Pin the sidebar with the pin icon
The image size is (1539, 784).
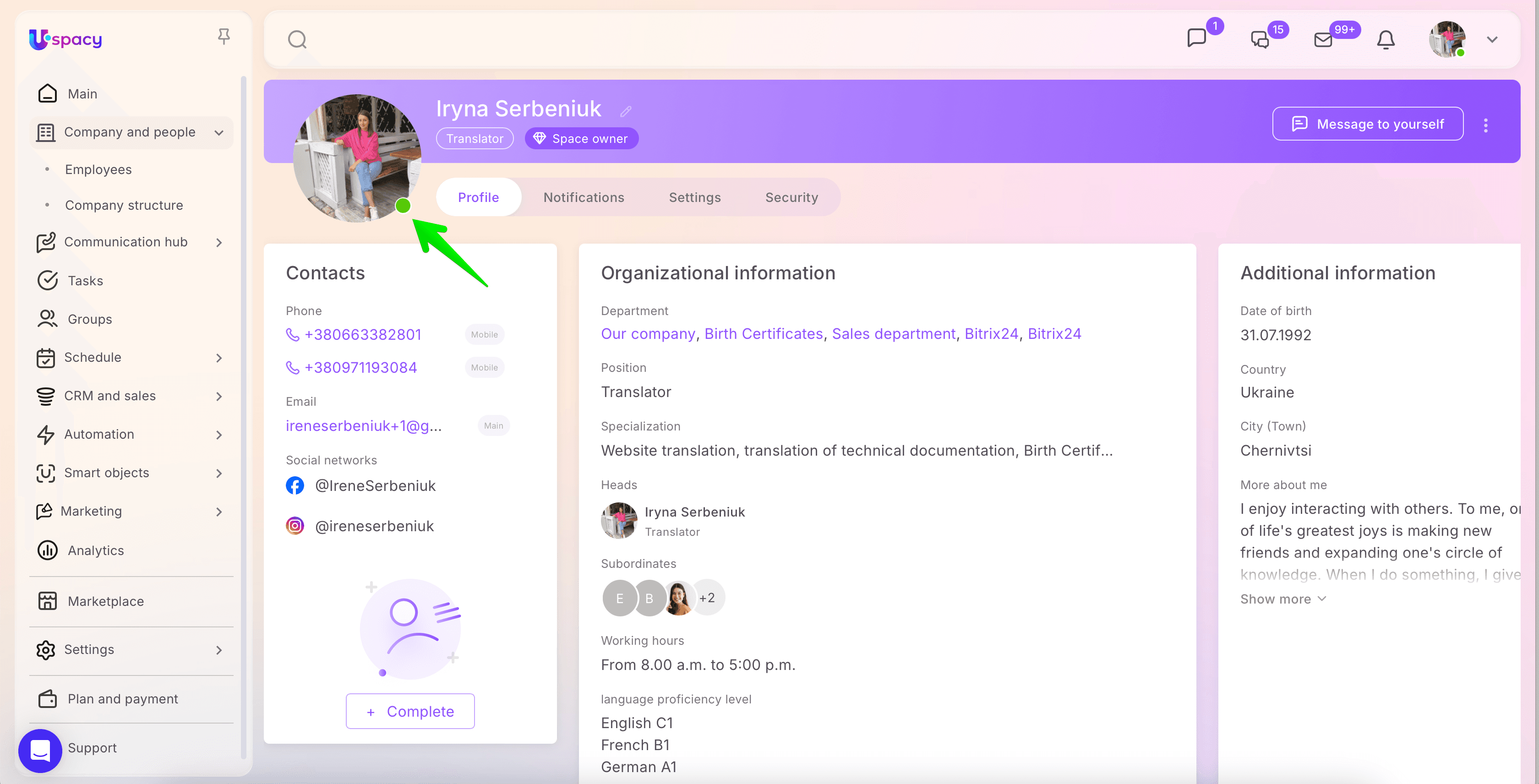coord(224,37)
